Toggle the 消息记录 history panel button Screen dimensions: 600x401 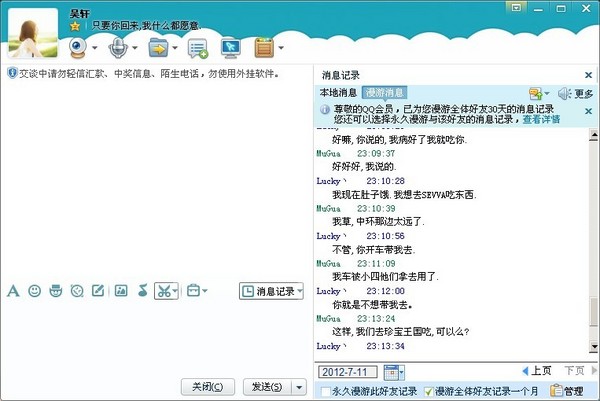pyautogui.click(x=270, y=291)
